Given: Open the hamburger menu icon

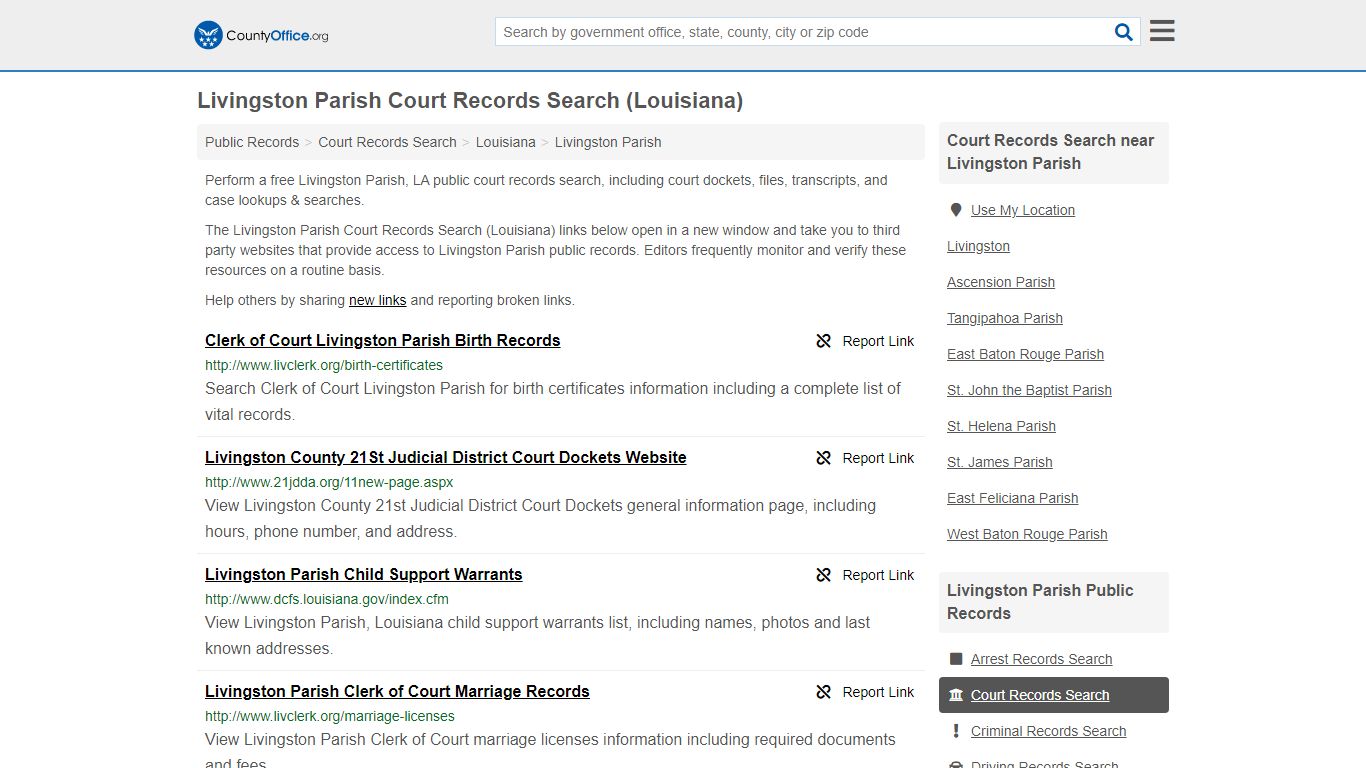Looking at the screenshot, I should [x=1162, y=31].
